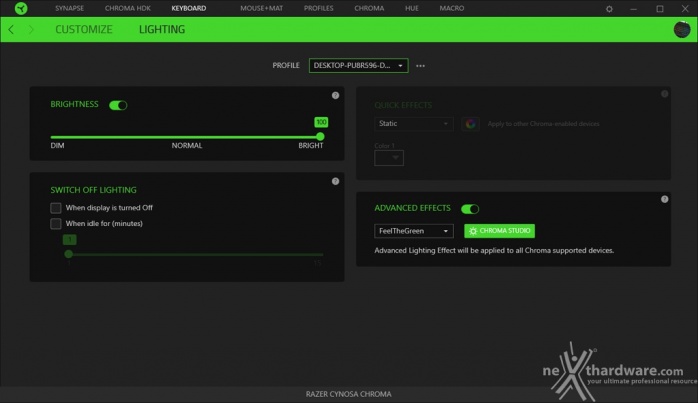Switch to the Synapse tab
This screenshot has width=698, height=403.
tap(69, 8)
